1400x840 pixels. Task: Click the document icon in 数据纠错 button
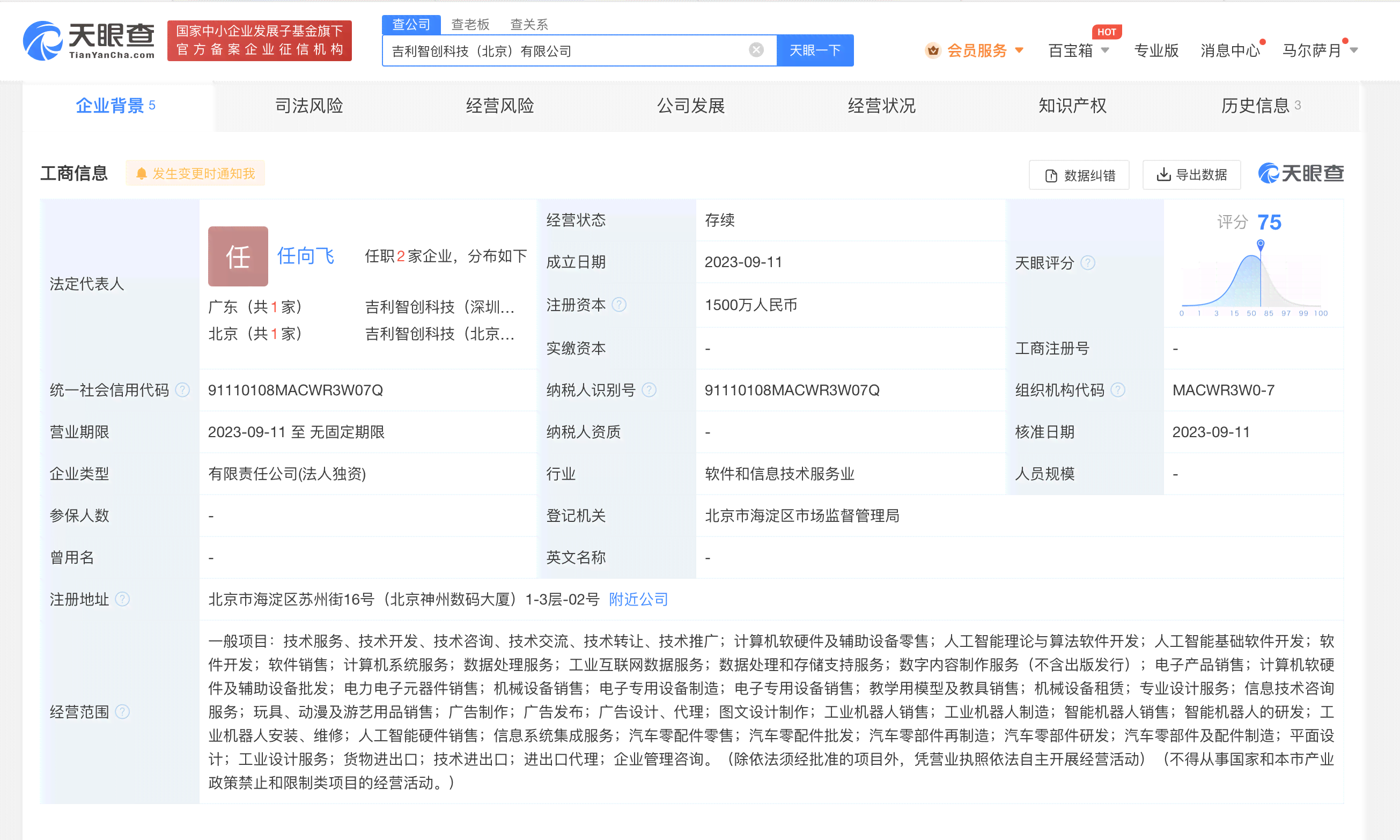tap(1051, 175)
